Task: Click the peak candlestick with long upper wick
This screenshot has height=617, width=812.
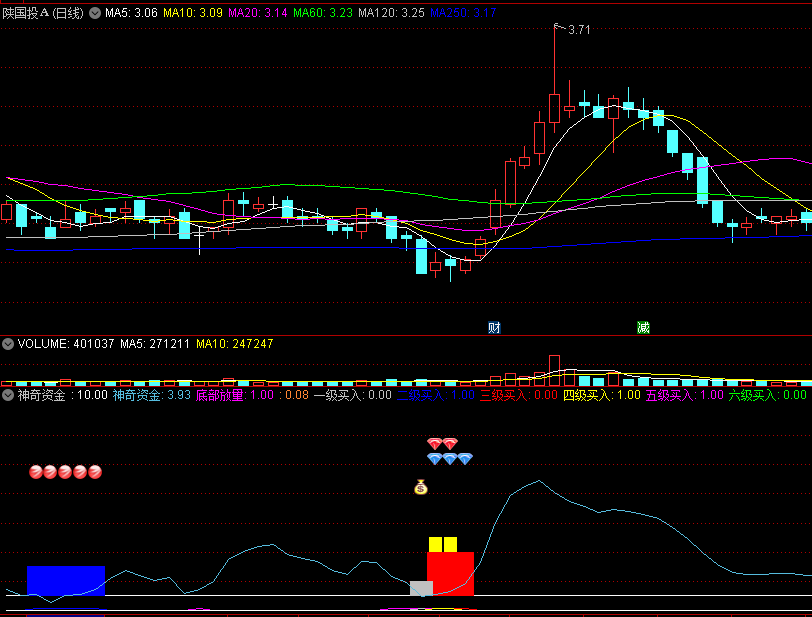Action: [555, 78]
